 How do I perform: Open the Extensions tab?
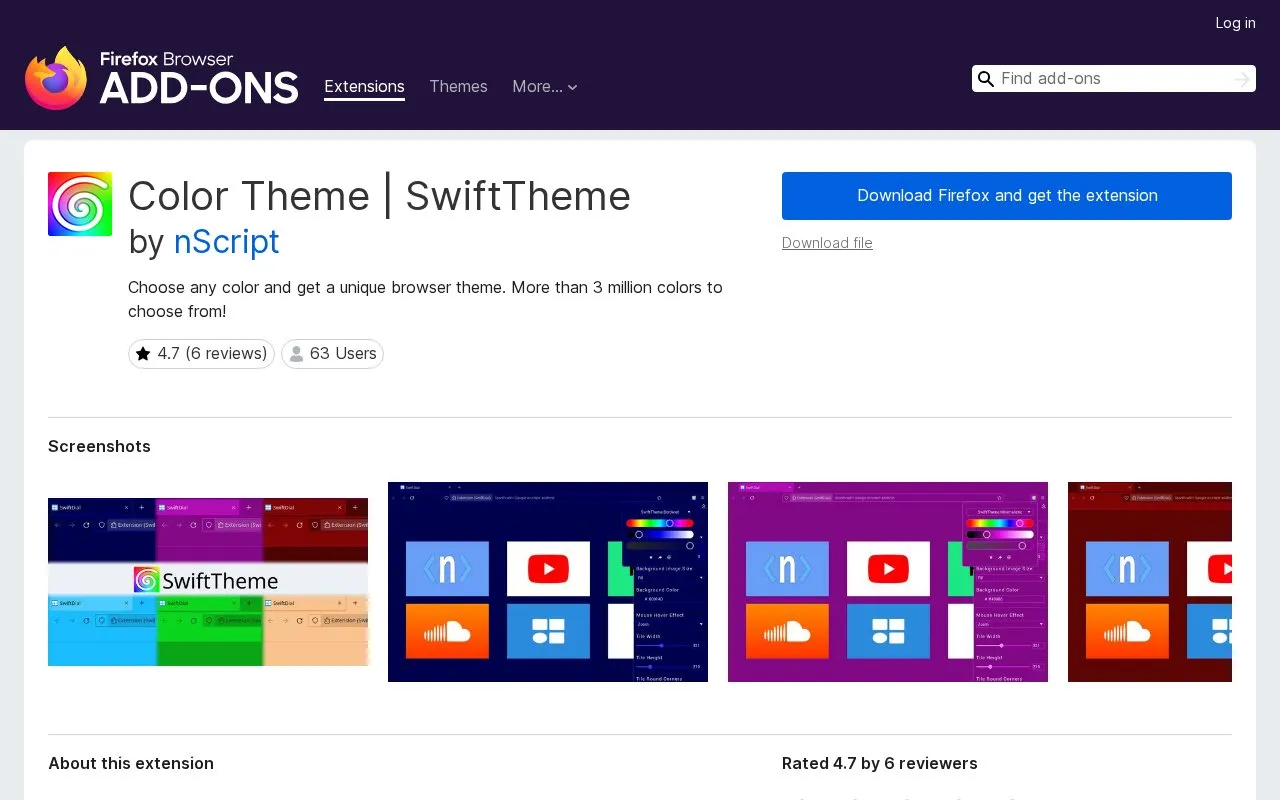tap(364, 87)
